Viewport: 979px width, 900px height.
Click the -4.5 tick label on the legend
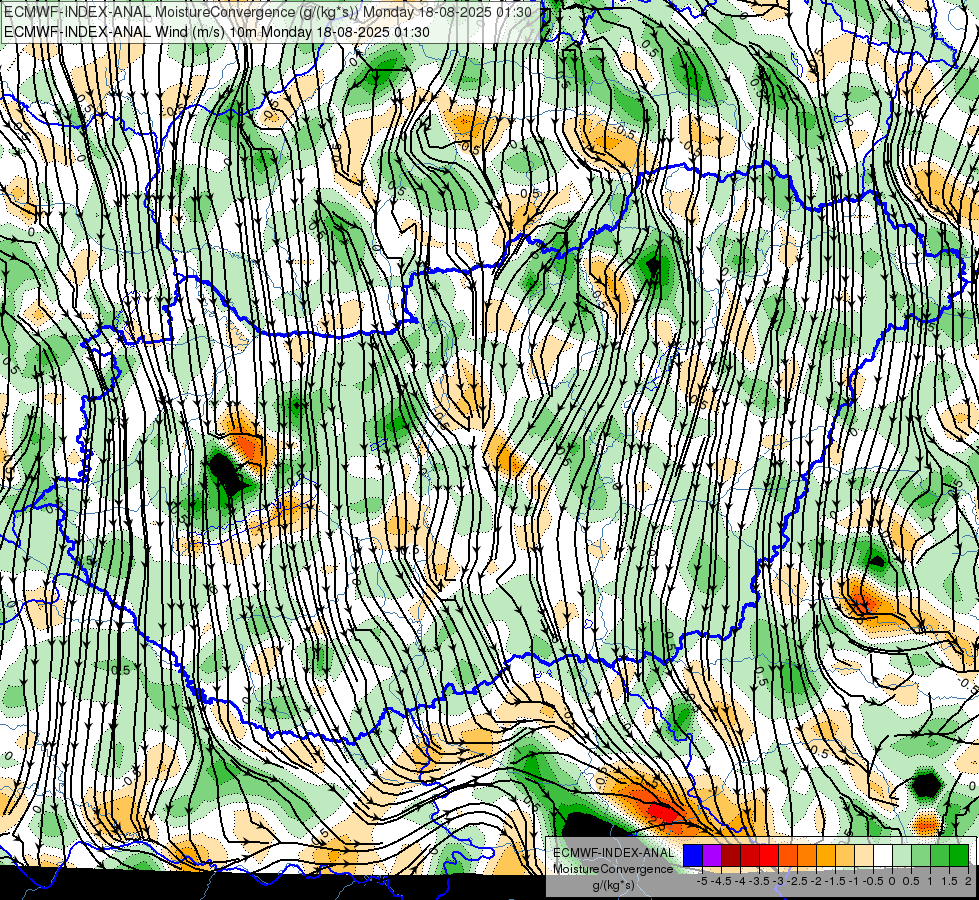tap(721, 881)
